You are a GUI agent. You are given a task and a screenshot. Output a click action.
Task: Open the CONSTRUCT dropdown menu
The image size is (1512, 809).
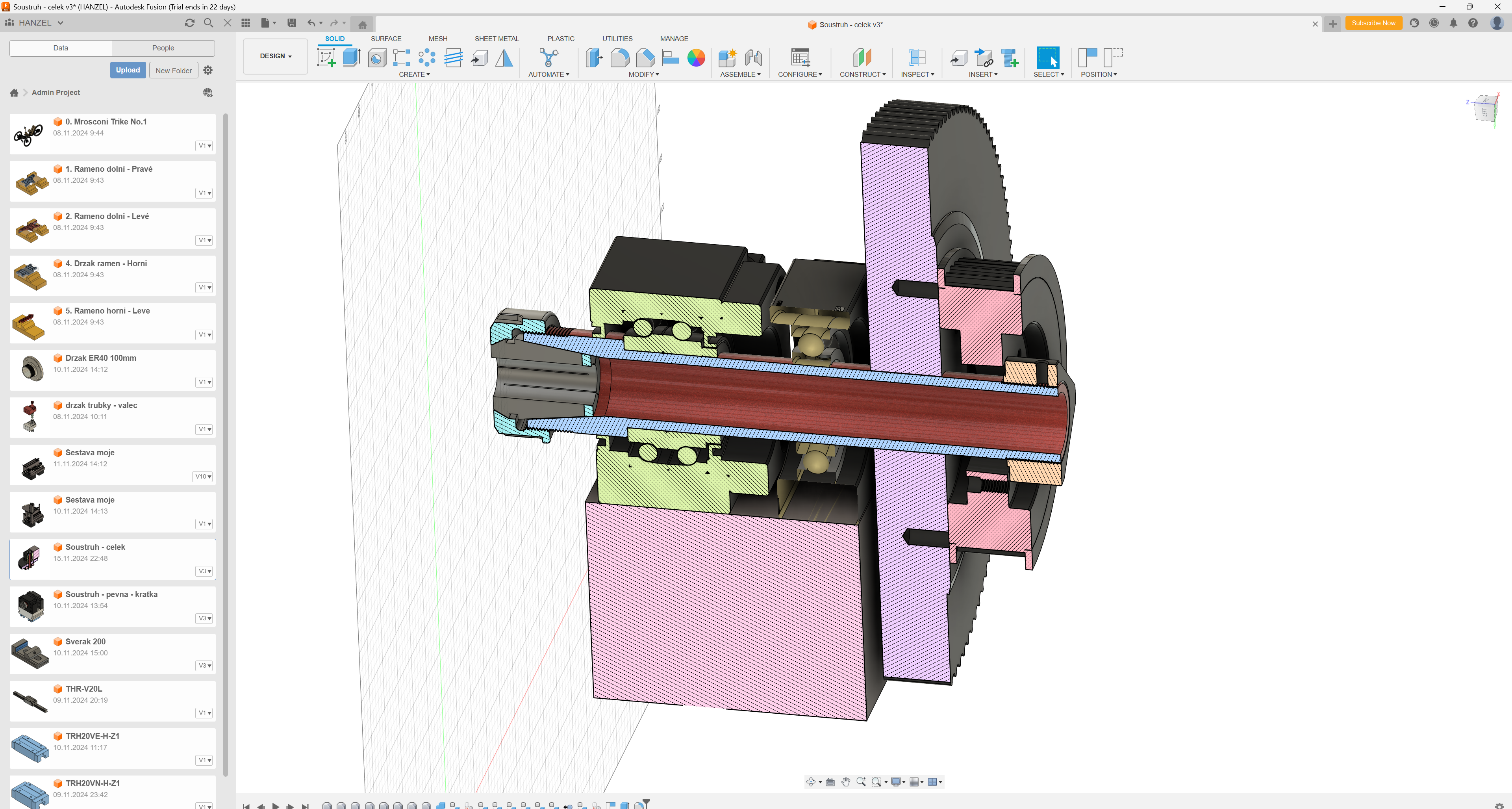[862, 74]
